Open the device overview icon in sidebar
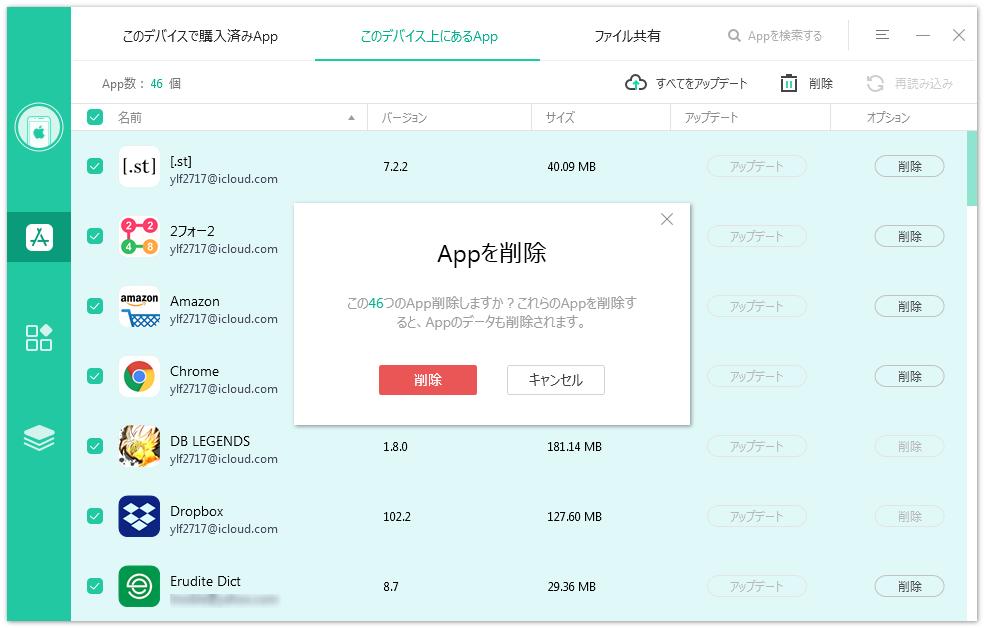Screen dimensions: 984x628 point(39,127)
